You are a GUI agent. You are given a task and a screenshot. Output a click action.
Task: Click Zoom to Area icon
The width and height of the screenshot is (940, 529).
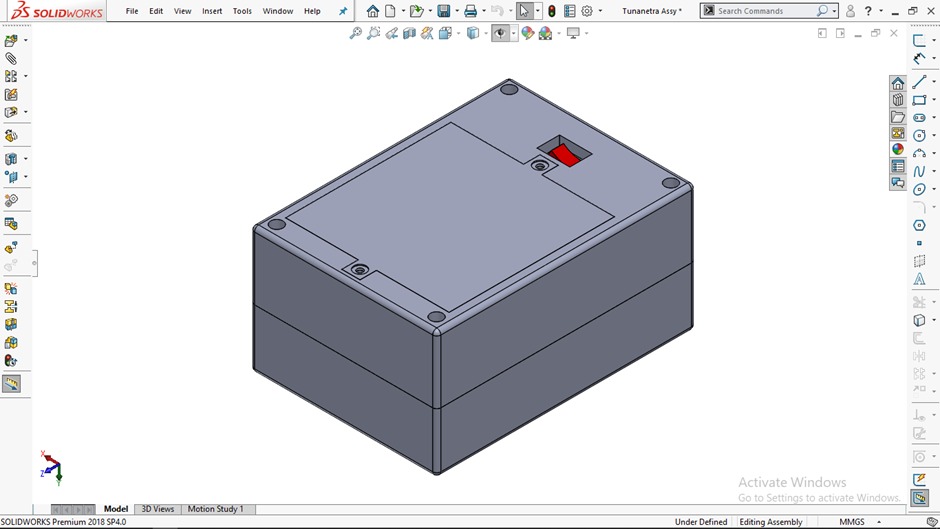click(x=373, y=33)
